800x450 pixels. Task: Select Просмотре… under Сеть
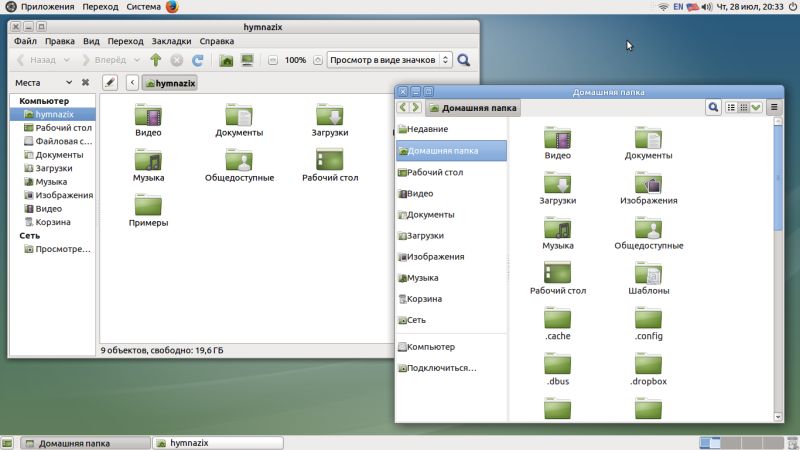(x=53, y=249)
